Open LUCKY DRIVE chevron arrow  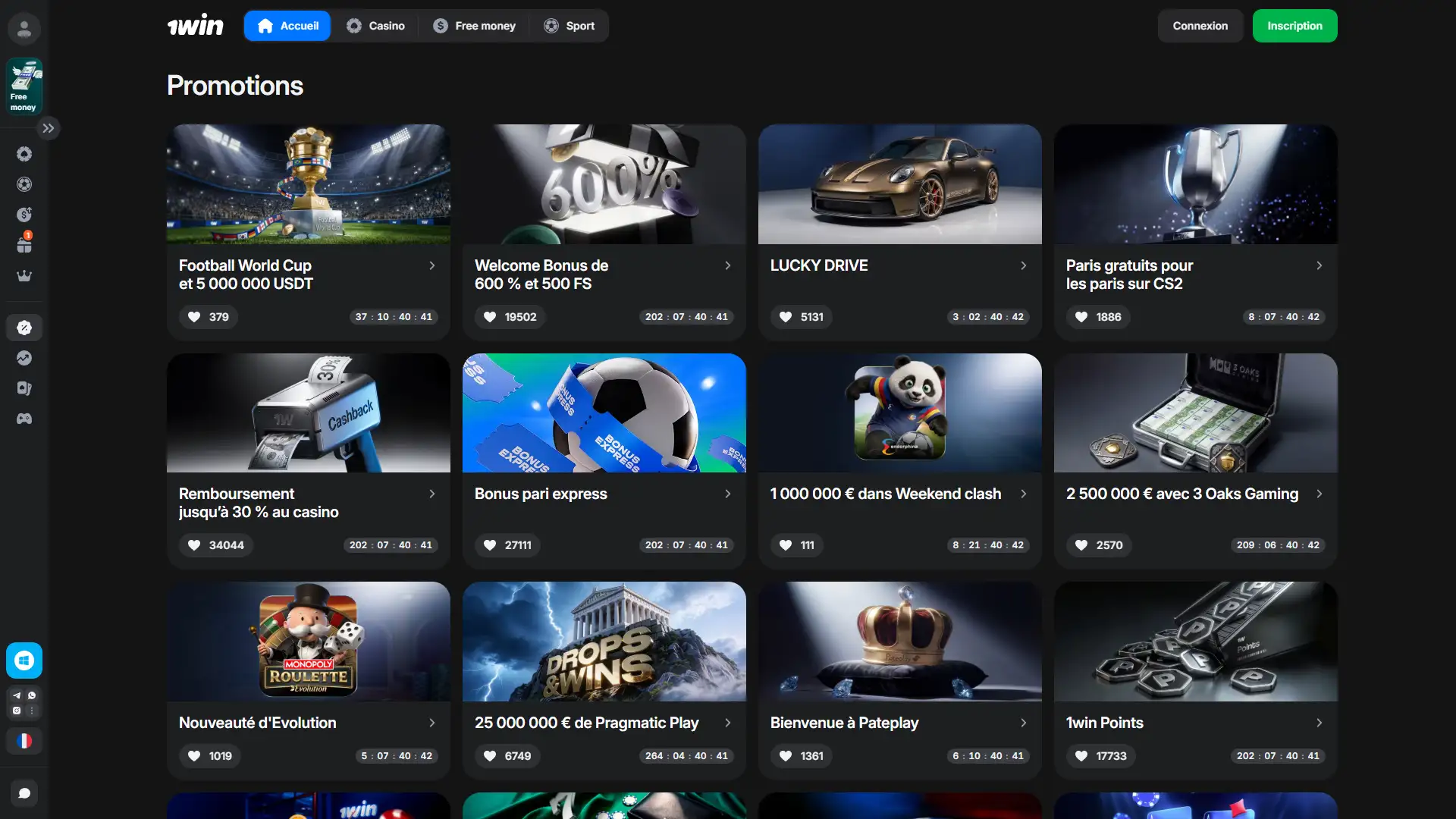coord(1024,265)
